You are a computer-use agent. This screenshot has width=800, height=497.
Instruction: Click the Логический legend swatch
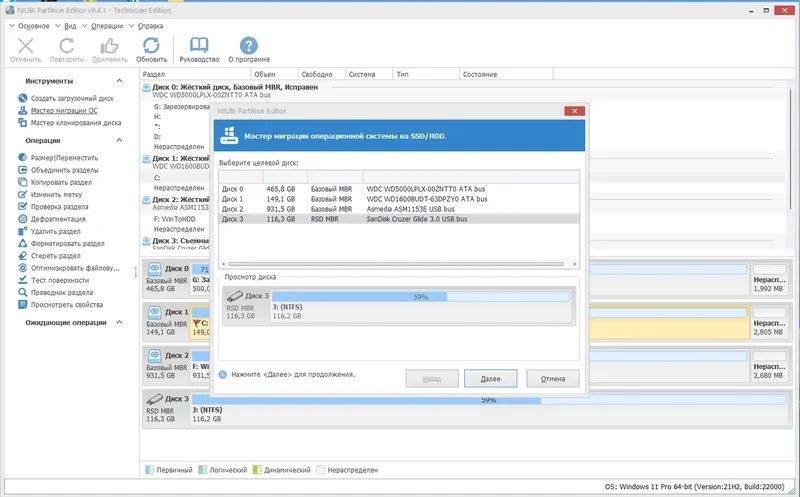tap(203, 469)
